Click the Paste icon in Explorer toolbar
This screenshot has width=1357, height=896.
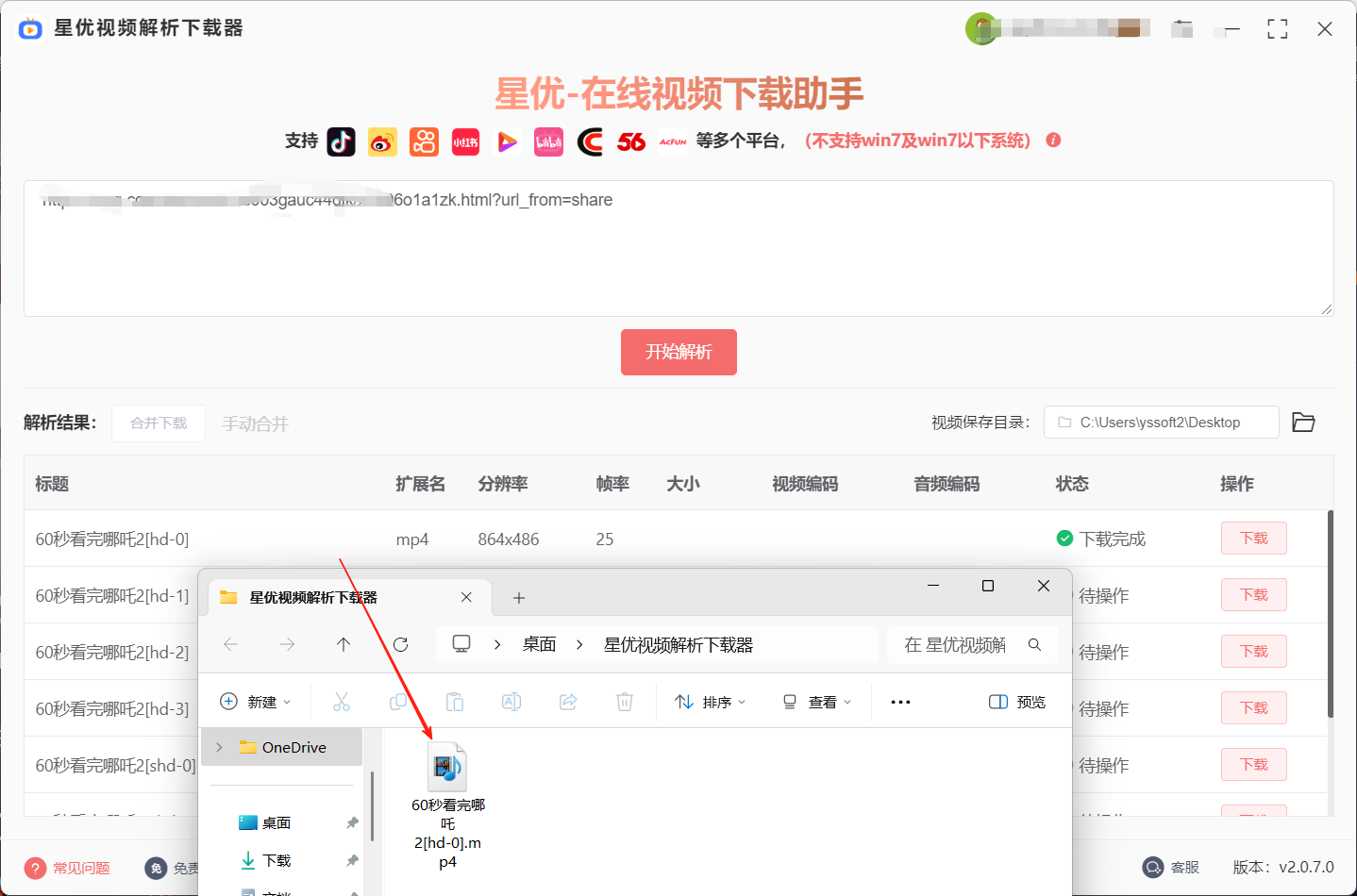tap(455, 702)
